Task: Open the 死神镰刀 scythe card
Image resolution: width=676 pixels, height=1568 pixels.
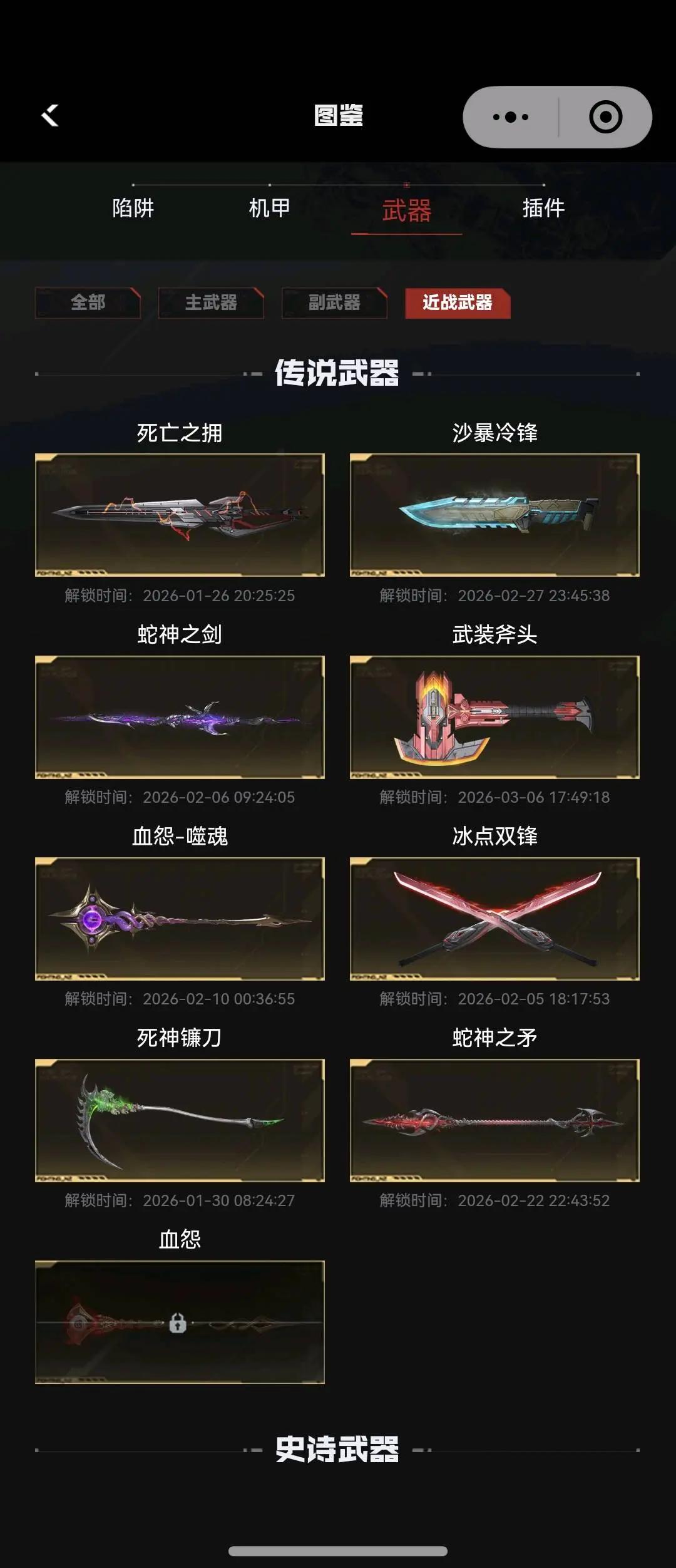Action: point(180,1120)
